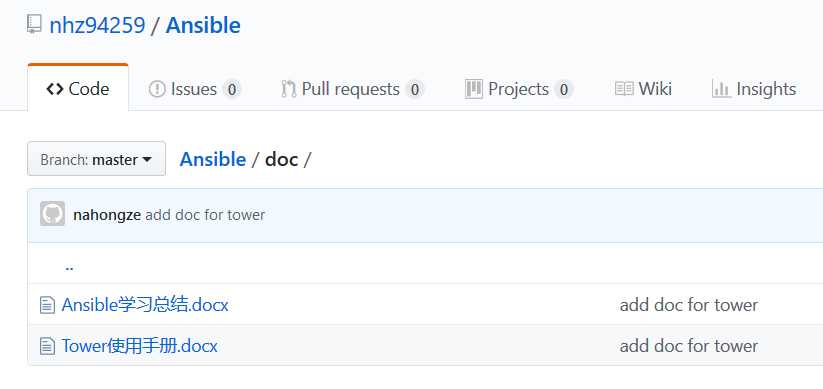Viewport: 823px width, 389px height.
Task: Open the nhz94259 user profile link
Action: (97, 25)
